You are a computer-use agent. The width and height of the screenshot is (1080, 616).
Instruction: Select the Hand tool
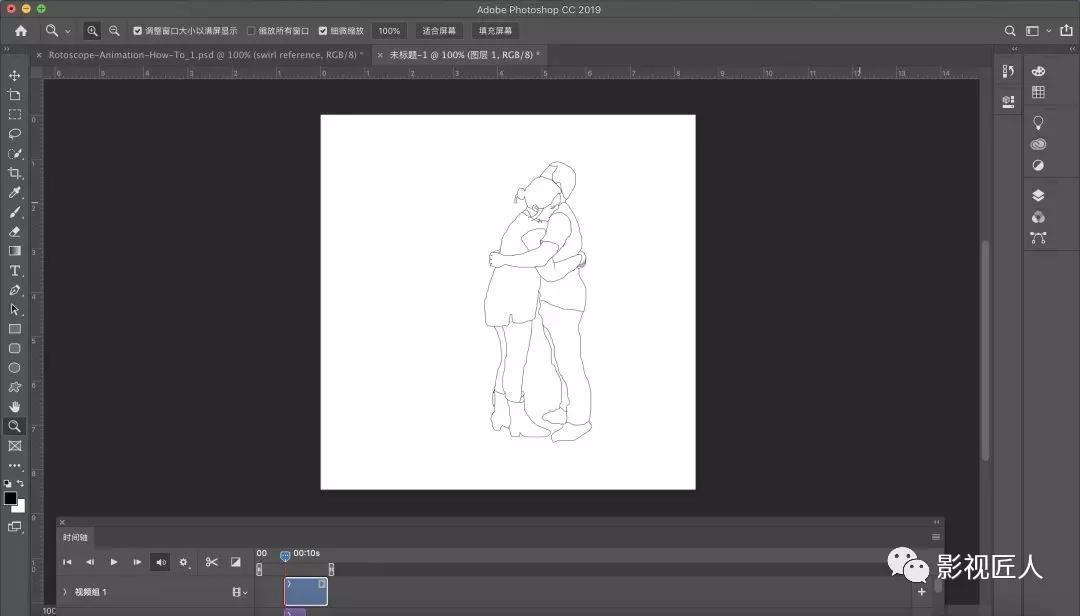click(x=15, y=406)
